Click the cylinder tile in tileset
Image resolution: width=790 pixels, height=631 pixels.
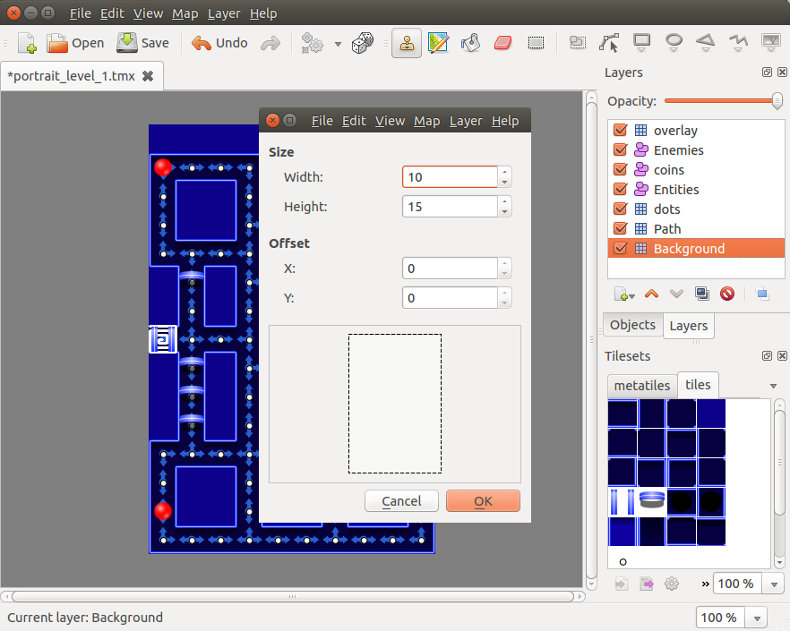[x=651, y=500]
